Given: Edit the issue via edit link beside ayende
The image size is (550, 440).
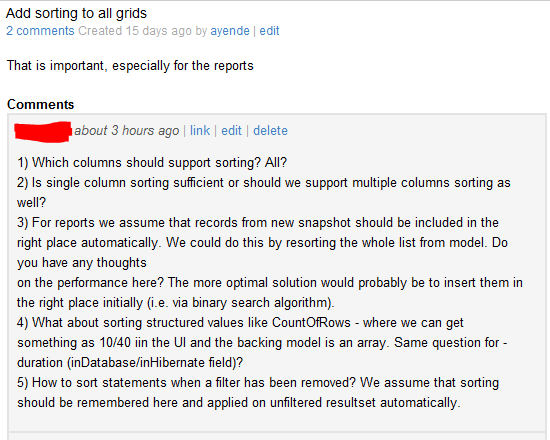Looking at the screenshot, I should (269, 31).
